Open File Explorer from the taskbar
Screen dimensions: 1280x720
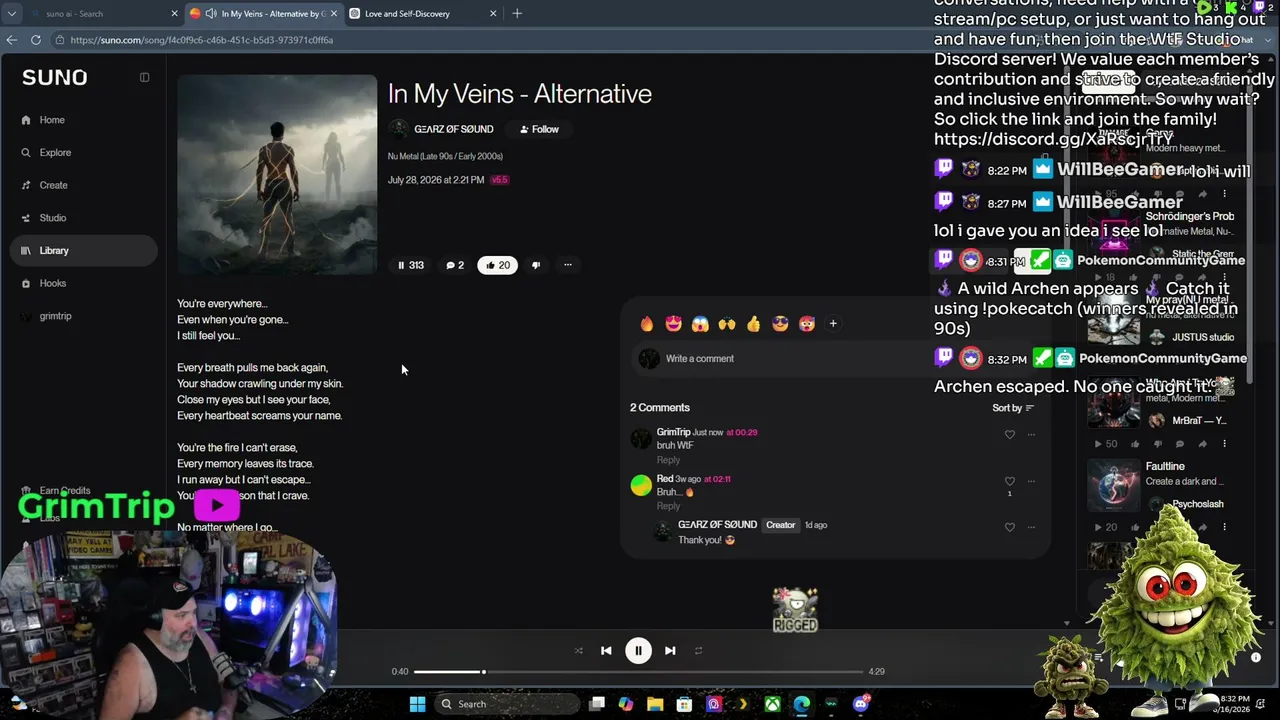tap(655, 704)
